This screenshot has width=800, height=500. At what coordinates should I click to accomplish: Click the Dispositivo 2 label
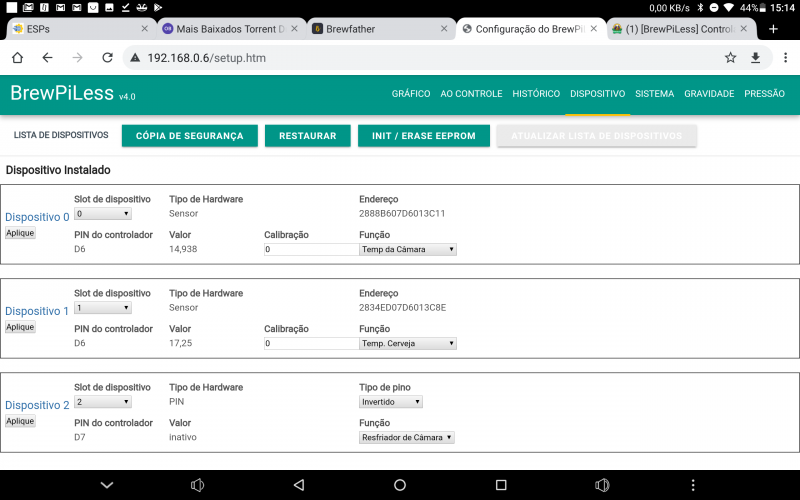(37, 405)
